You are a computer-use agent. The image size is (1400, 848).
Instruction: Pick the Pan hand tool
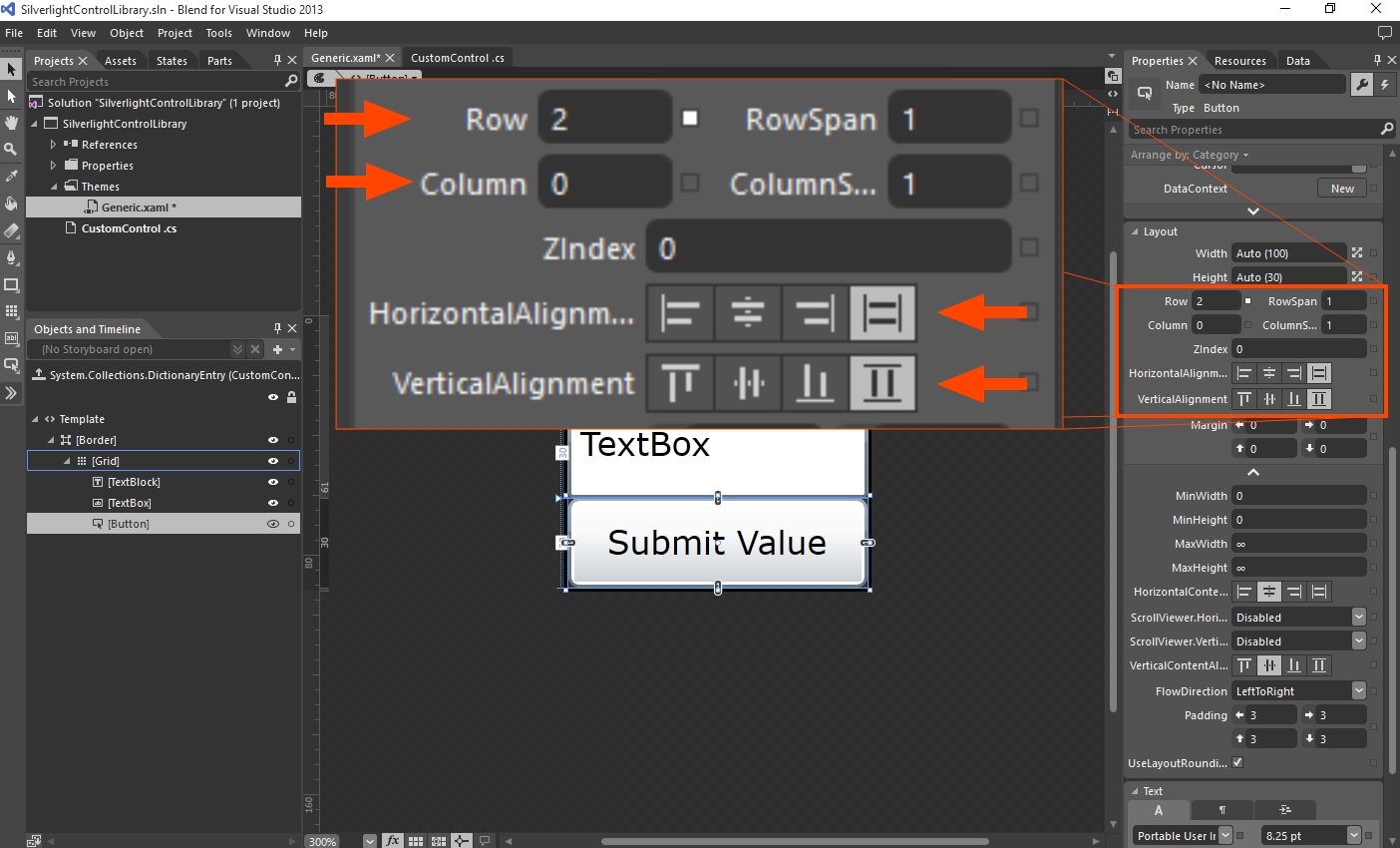(11, 123)
